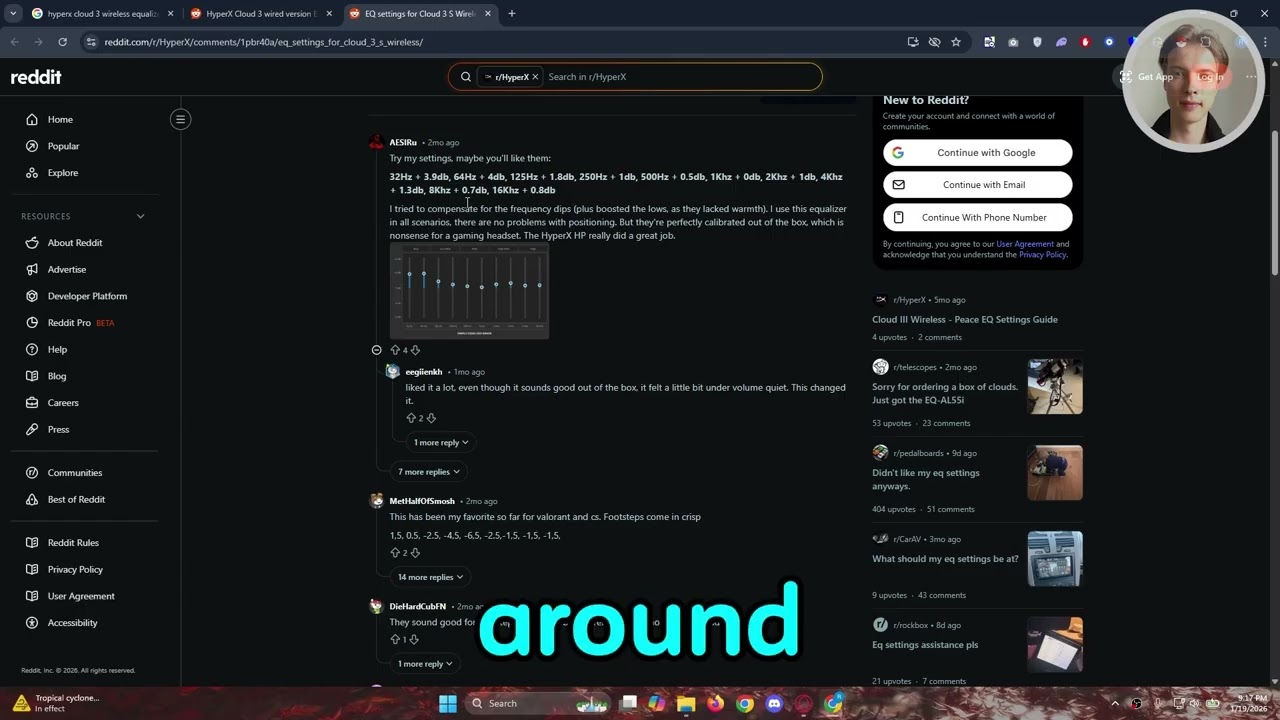The width and height of the screenshot is (1280, 720).
Task: Click Continue with Google
Action: (977, 153)
